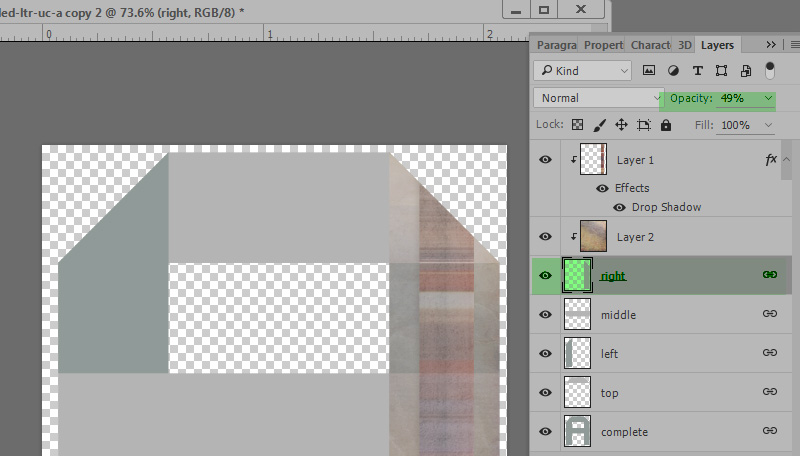Lock all padlock icon
Image resolution: width=800 pixels, height=456 pixels.
pyautogui.click(x=666, y=125)
